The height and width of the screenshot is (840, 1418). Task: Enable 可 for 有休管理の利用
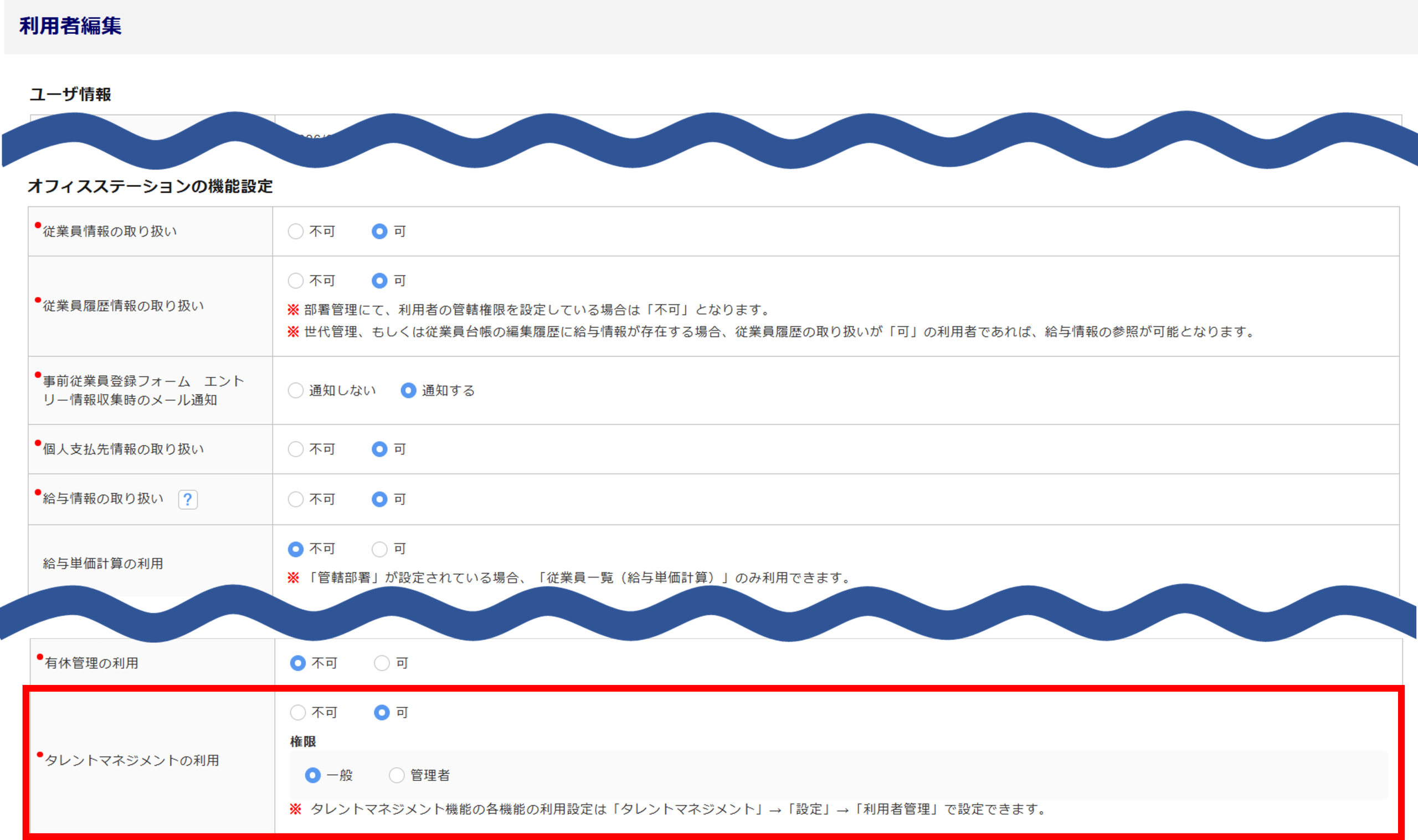coord(382,663)
